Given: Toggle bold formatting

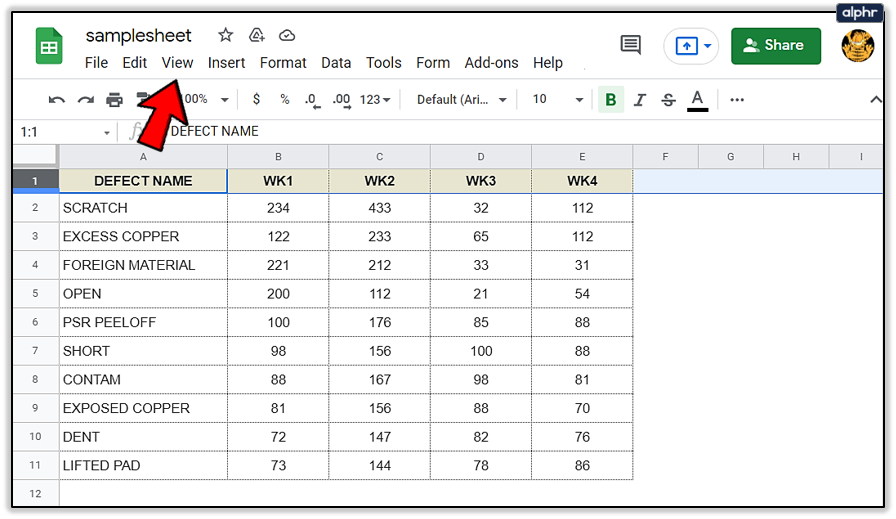Looking at the screenshot, I should (x=610, y=100).
